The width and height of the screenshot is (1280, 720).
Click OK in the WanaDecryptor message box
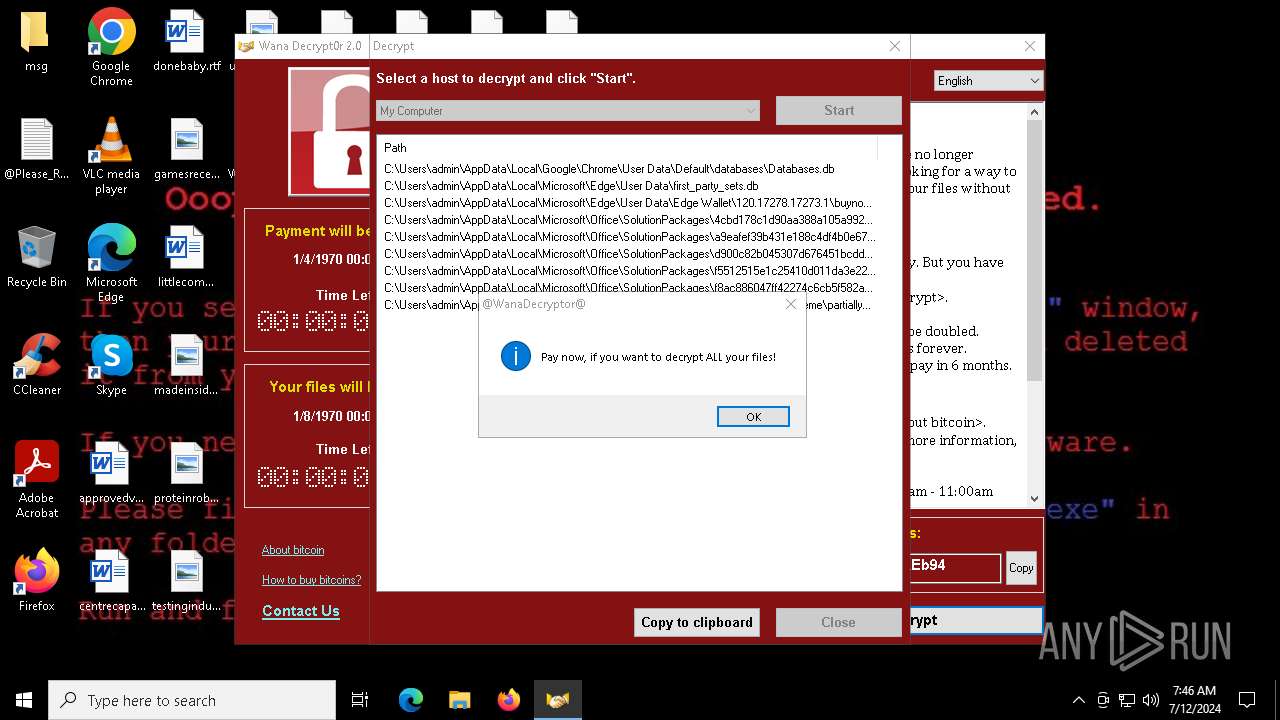click(x=753, y=417)
